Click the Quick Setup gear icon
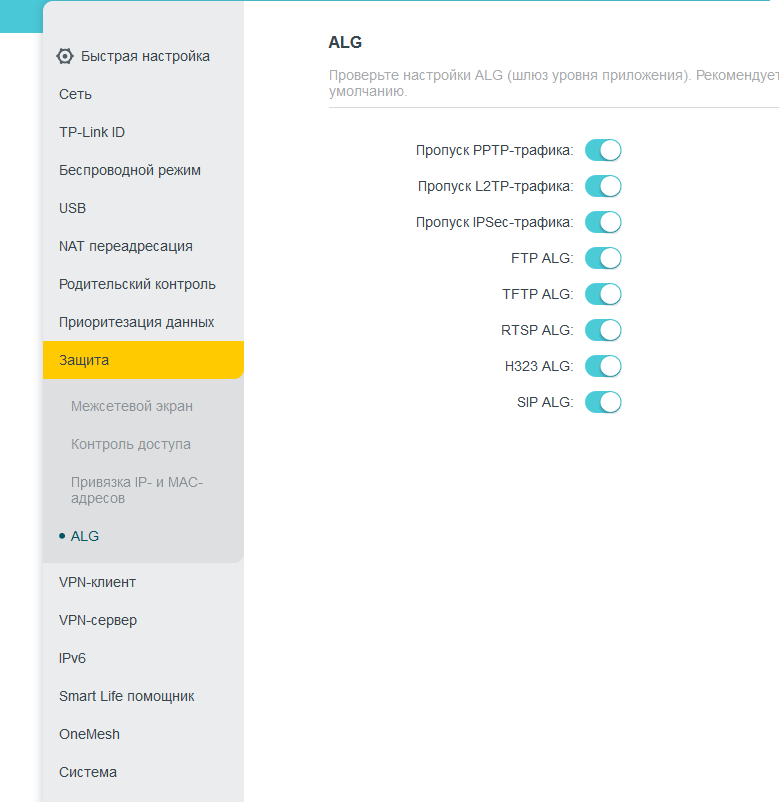779x802 pixels. 65,56
